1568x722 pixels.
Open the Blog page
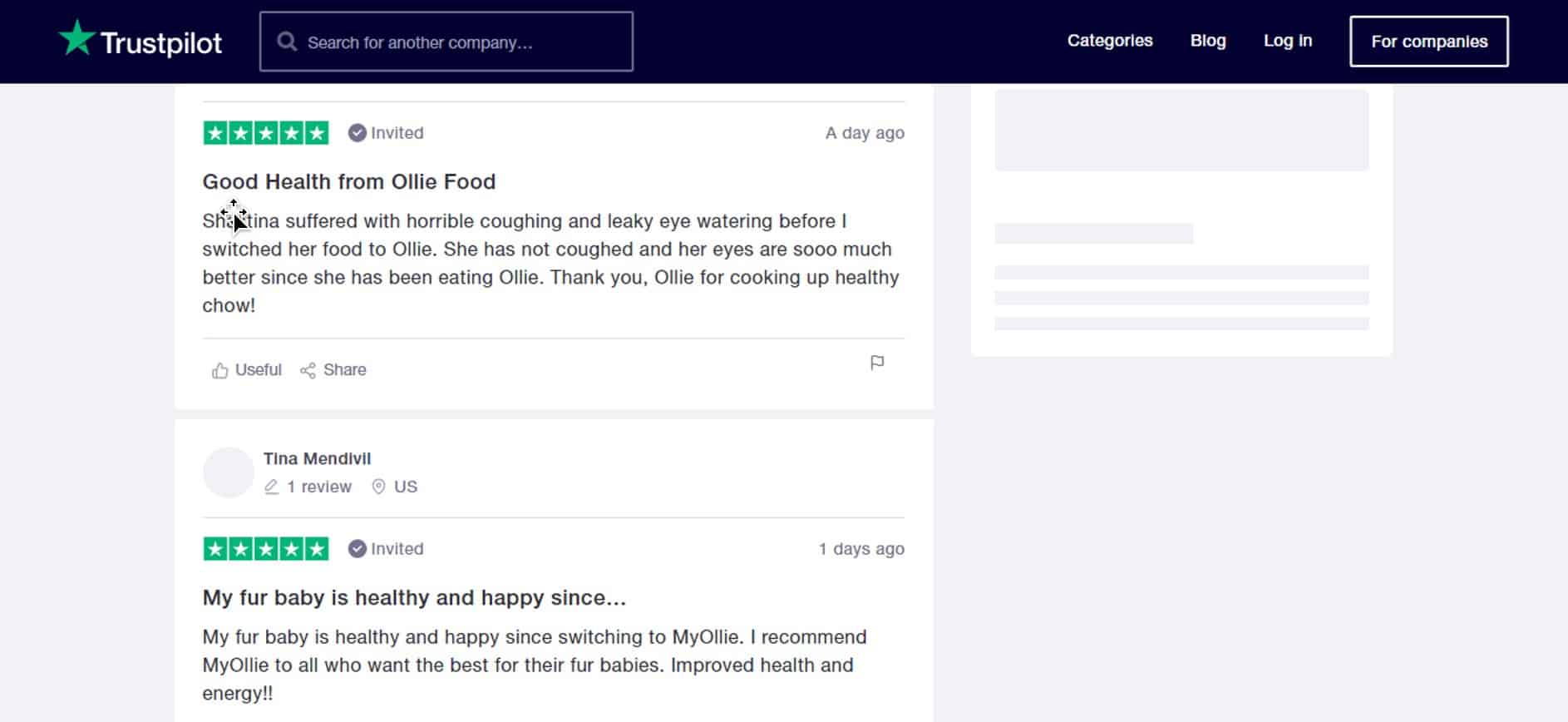click(x=1207, y=41)
